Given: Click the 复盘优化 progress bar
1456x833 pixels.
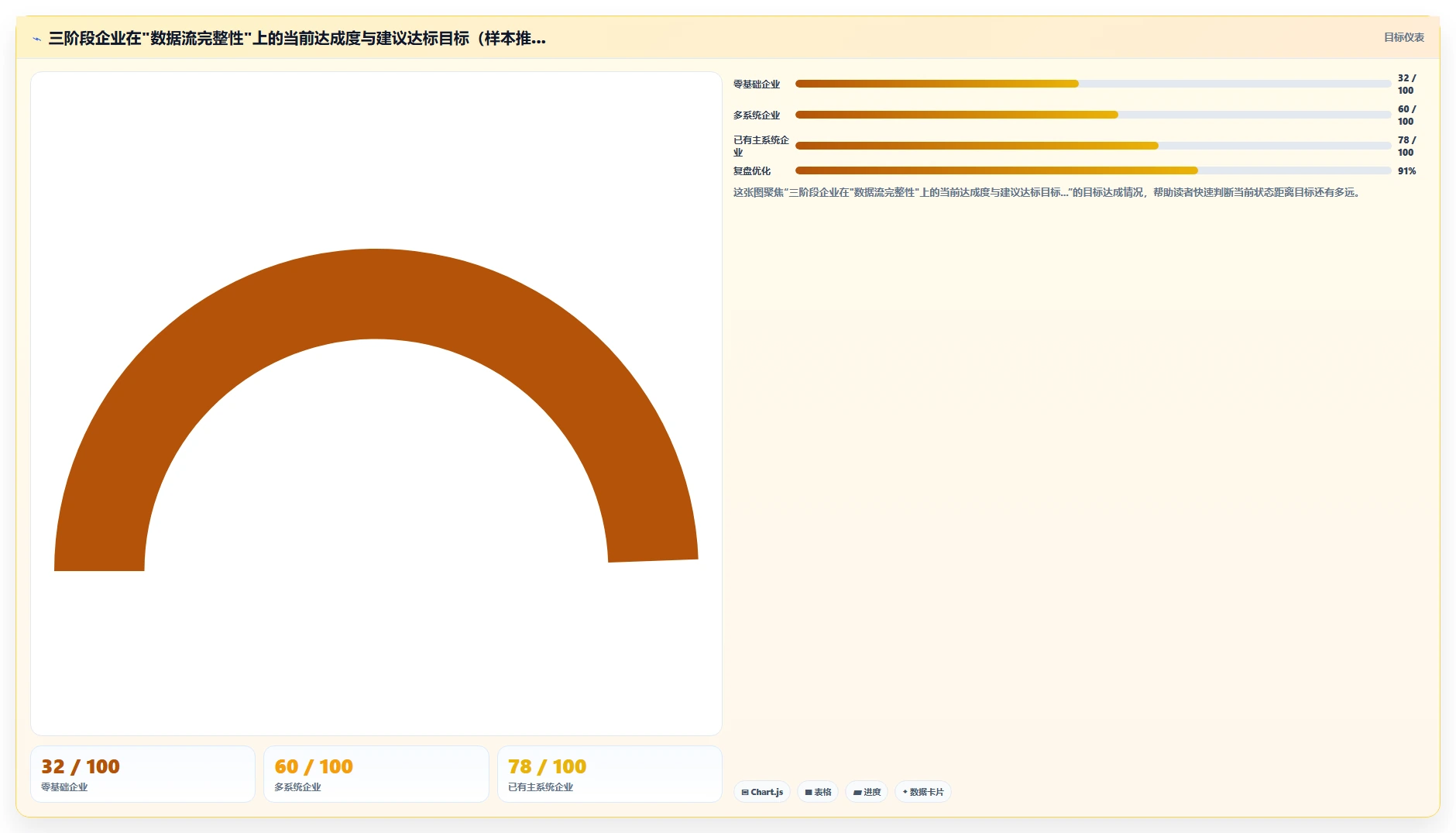Looking at the screenshot, I should pyautogui.click(x=1093, y=170).
